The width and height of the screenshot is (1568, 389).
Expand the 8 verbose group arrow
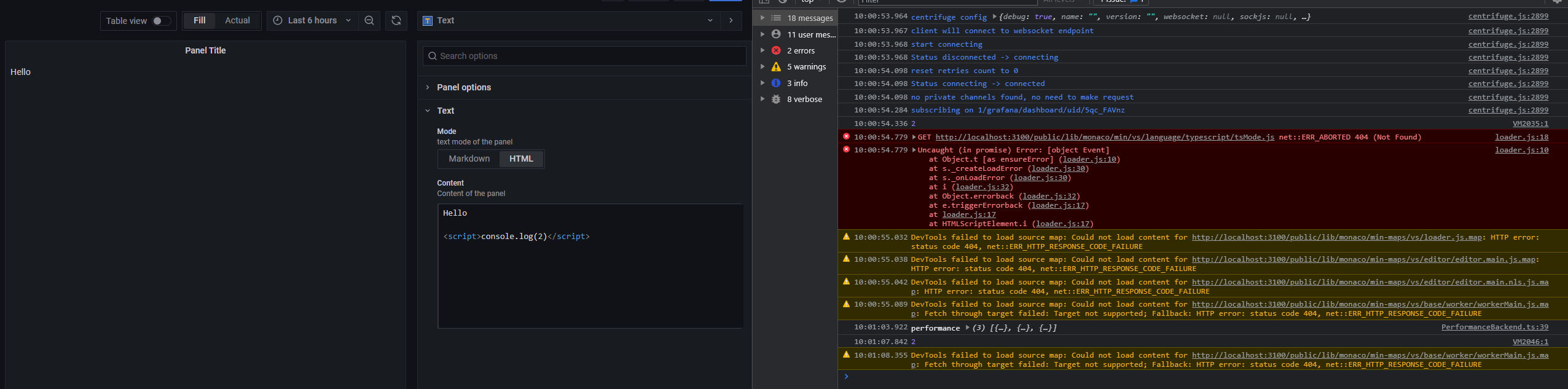click(x=762, y=99)
